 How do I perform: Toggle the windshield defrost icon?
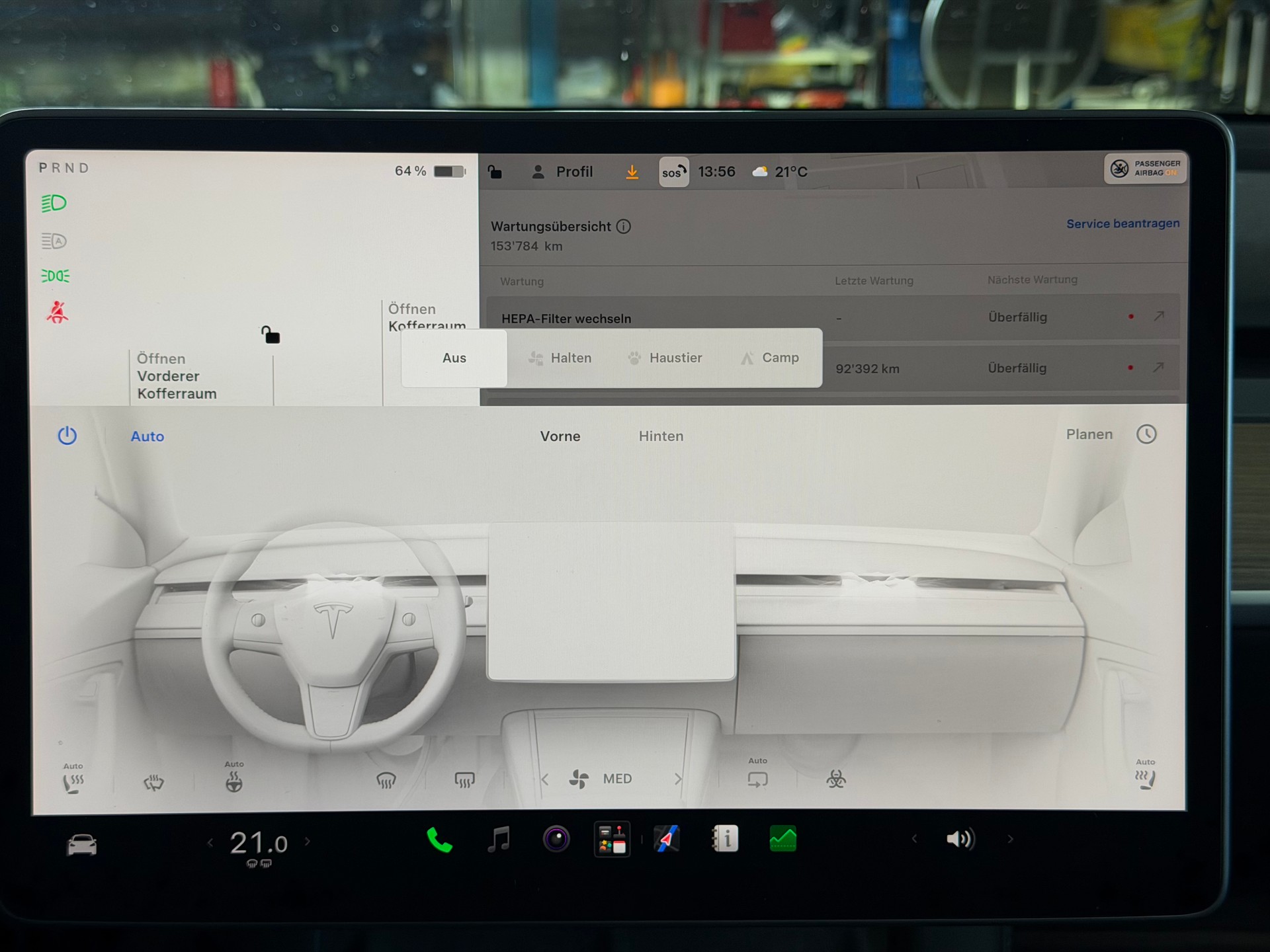pos(386,781)
